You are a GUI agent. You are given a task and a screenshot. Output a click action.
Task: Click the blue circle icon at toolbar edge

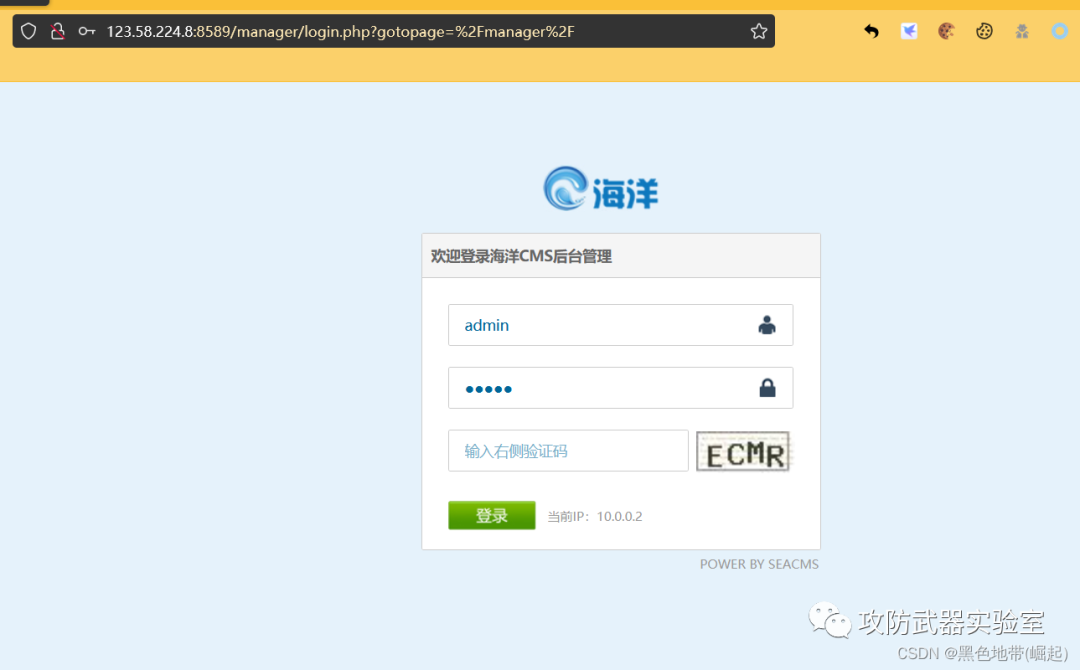tap(1059, 31)
